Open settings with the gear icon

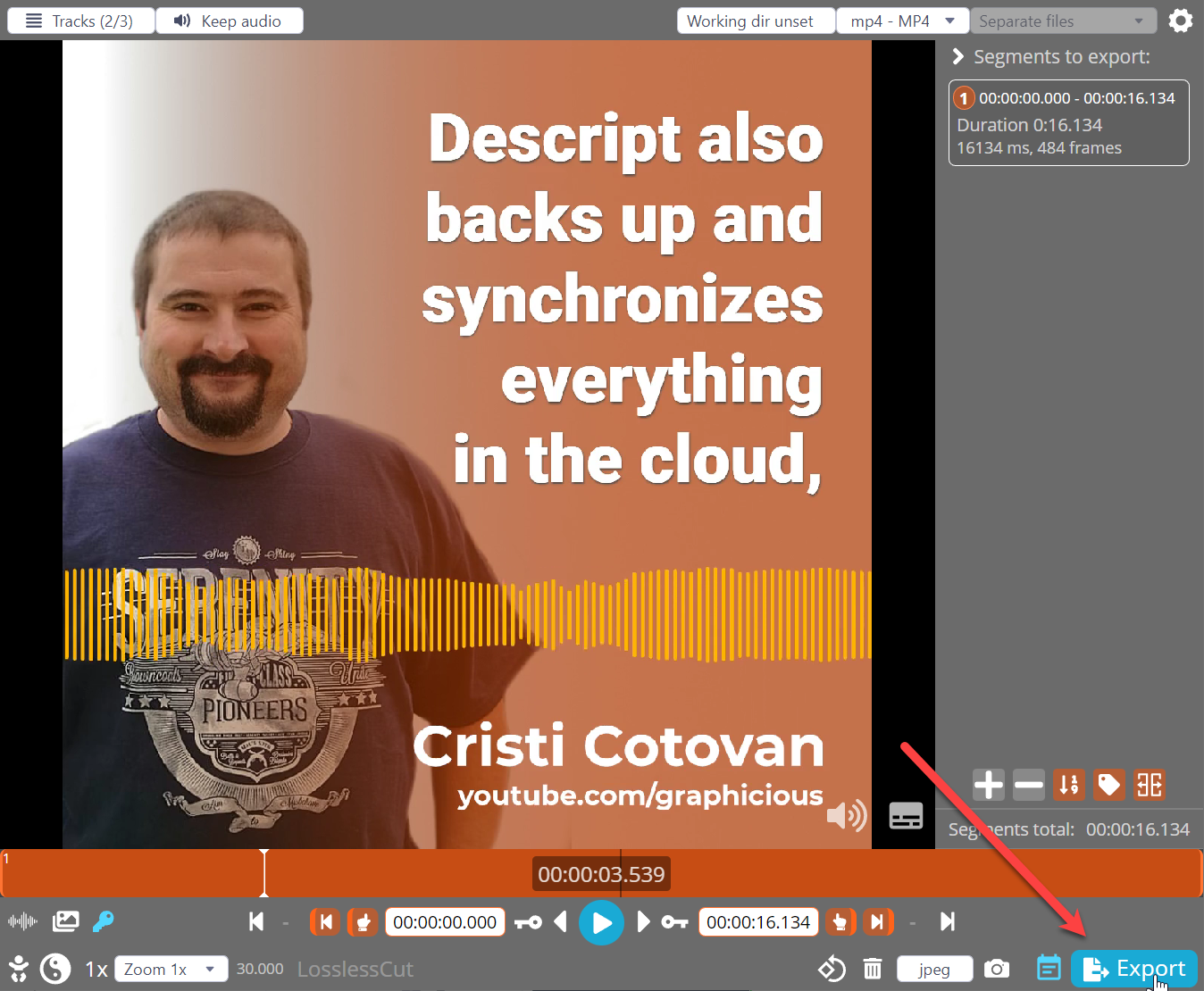coord(1181,21)
